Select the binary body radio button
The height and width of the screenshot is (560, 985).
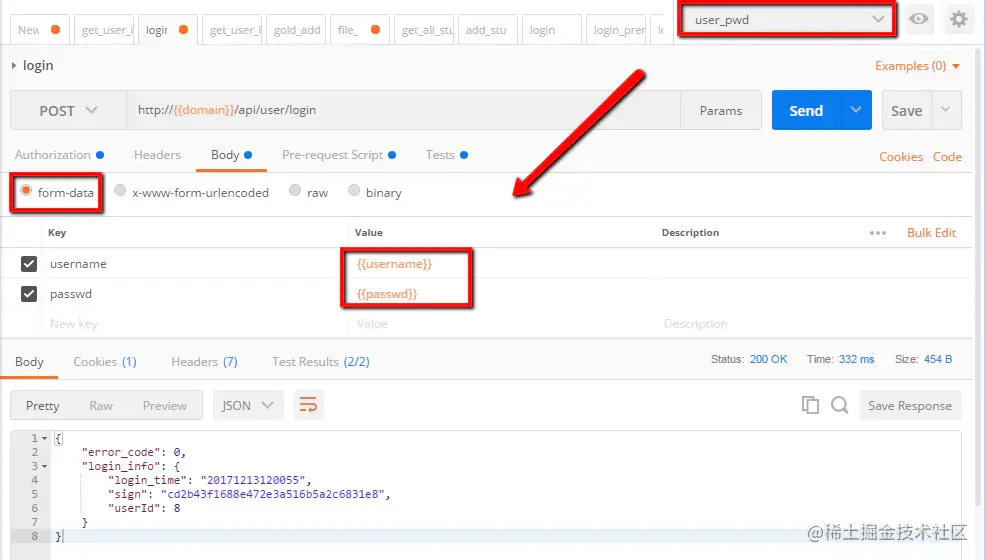(354, 190)
